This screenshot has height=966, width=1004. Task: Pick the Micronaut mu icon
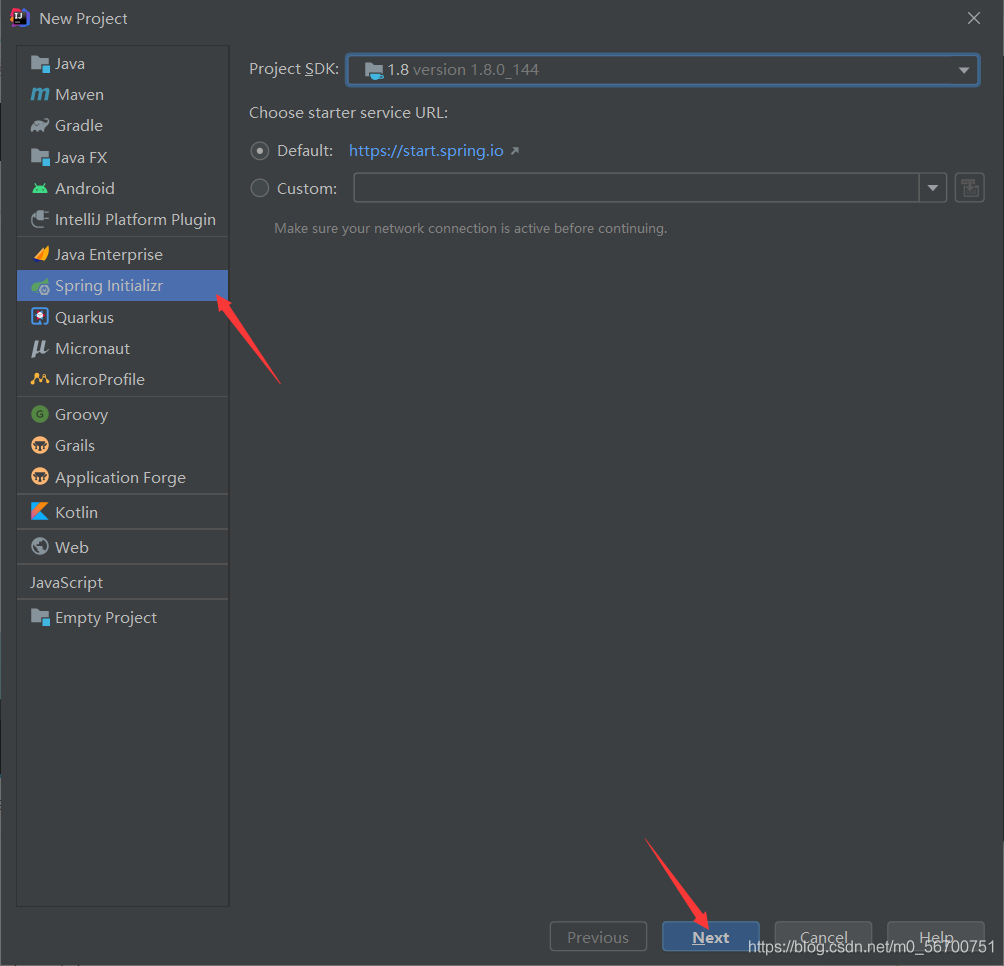(40, 348)
